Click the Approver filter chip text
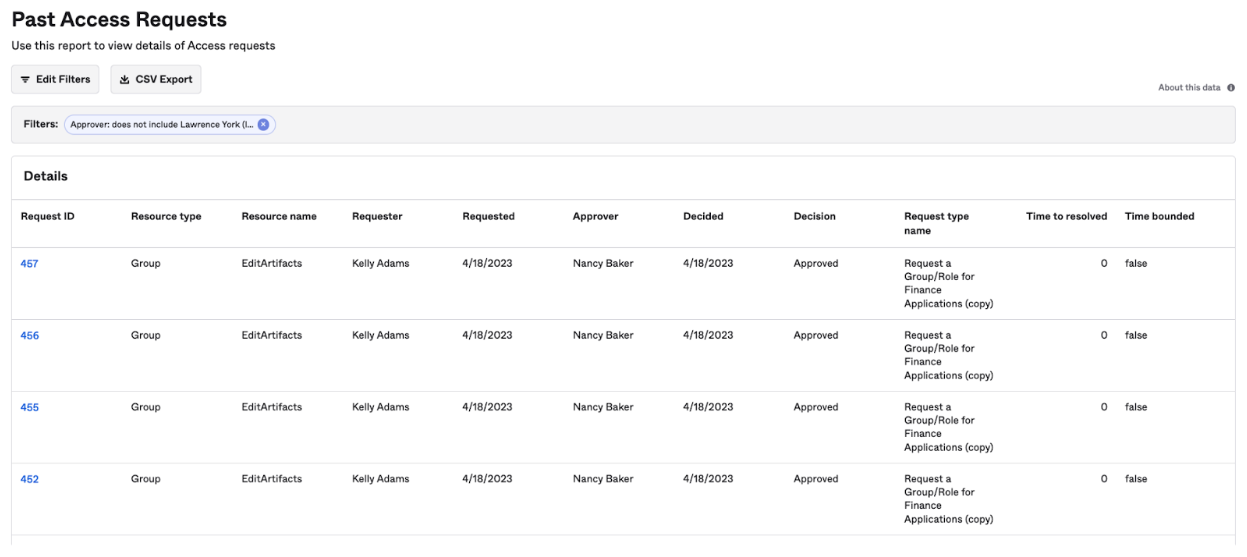Viewport: 1247px width, 557px height. pos(161,125)
